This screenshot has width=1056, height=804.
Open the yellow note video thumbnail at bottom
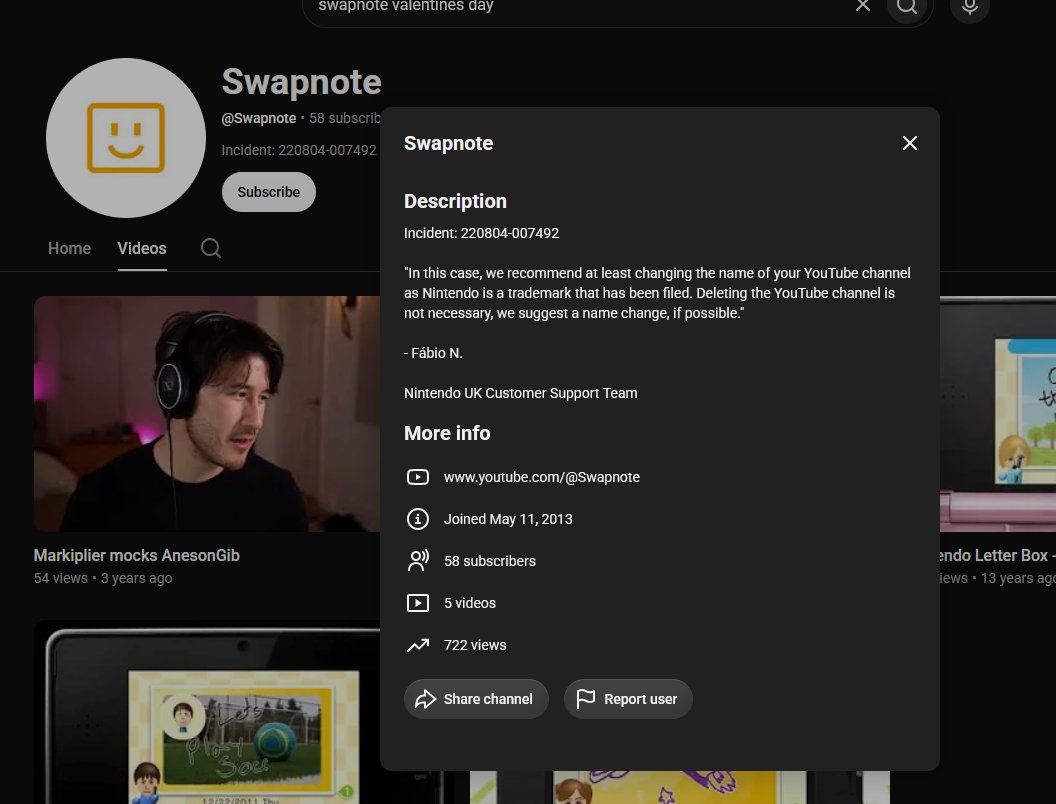point(680,787)
